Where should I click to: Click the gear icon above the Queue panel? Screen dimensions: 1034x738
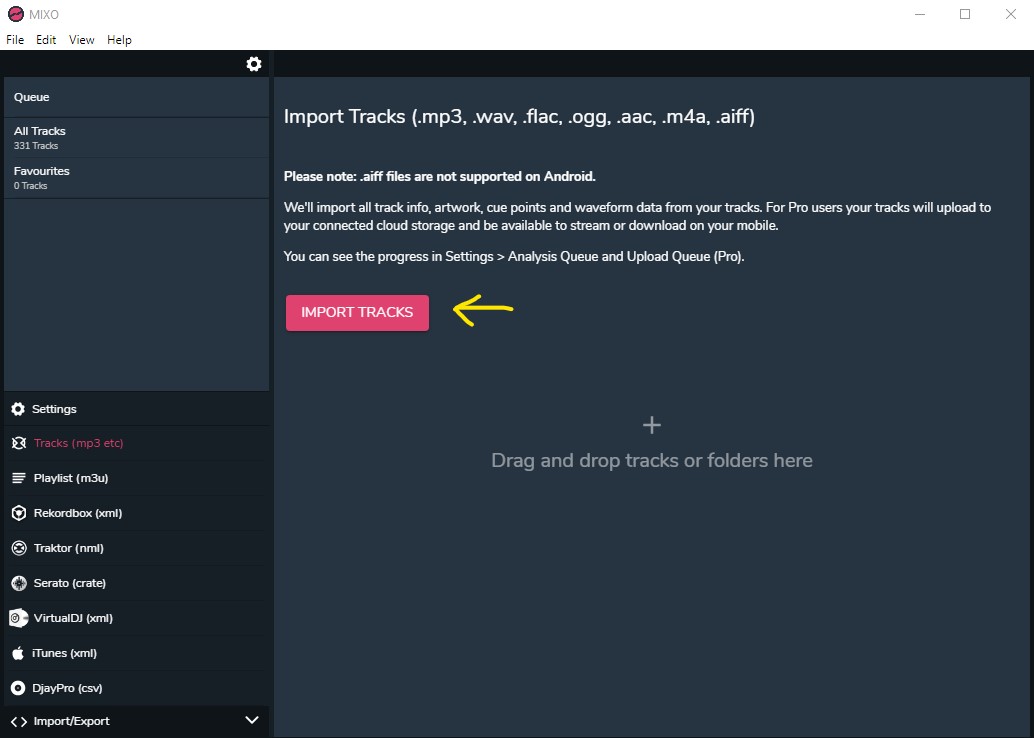tap(254, 64)
